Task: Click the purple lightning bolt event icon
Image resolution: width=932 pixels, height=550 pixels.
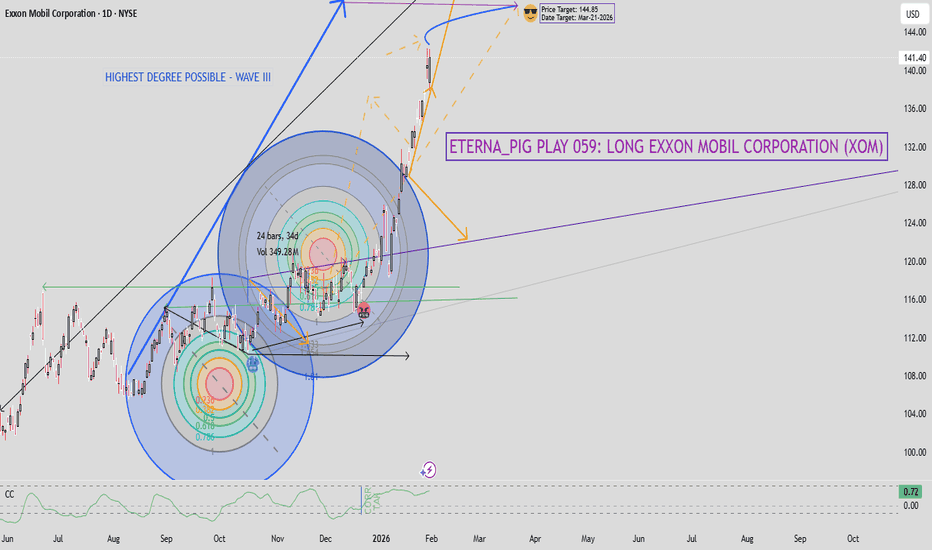Action: point(428,468)
